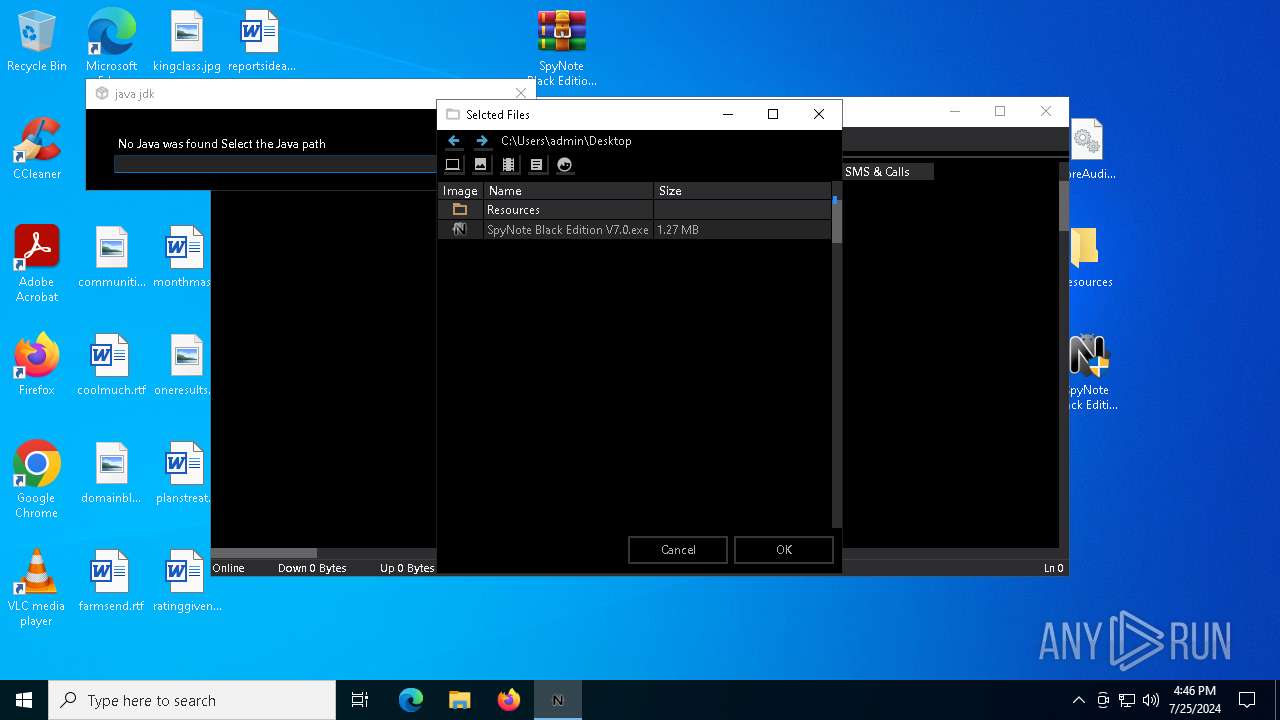Switch to the SMS & Calls tab
This screenshot has height=720, width=1280.
pos(877,172)
